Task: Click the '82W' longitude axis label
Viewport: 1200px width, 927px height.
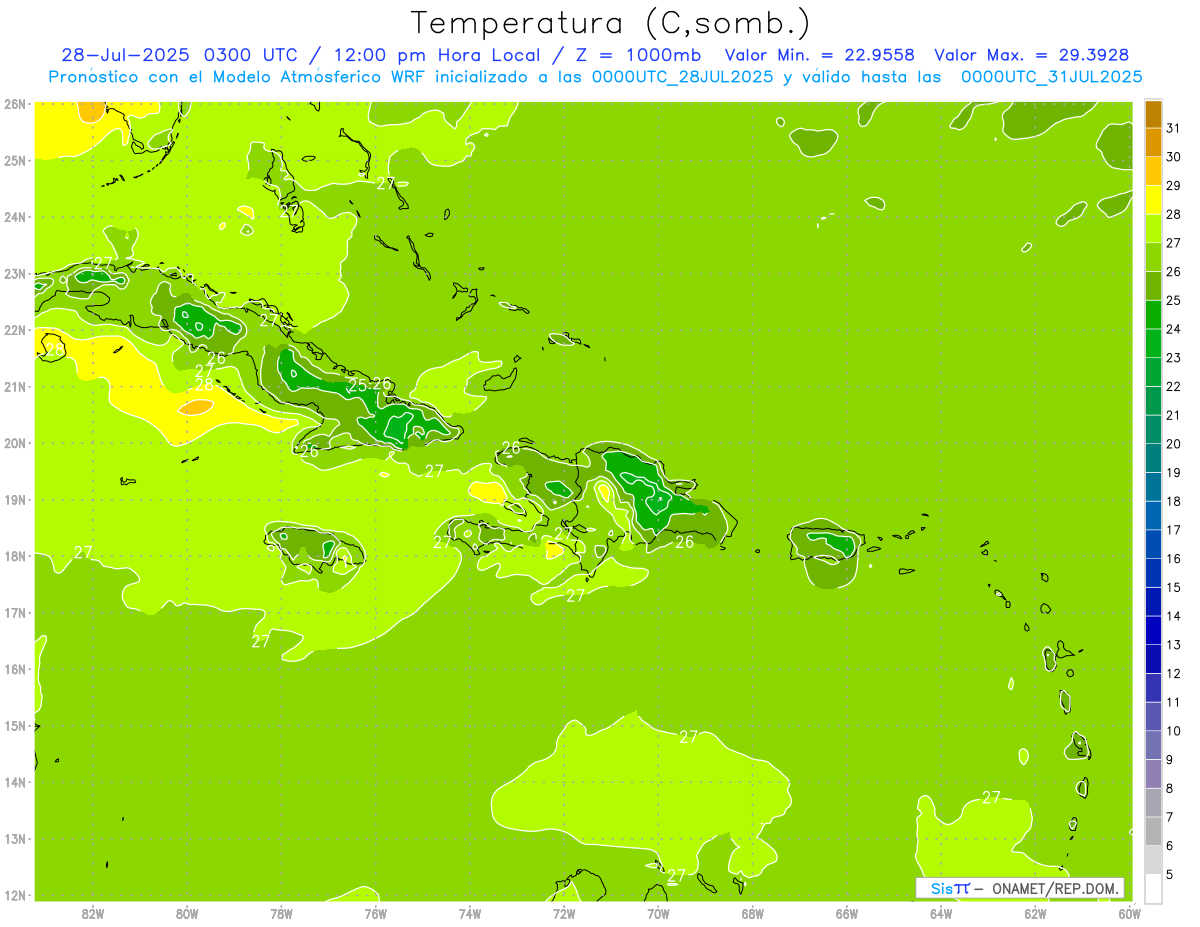Action: tap(92, 913)
